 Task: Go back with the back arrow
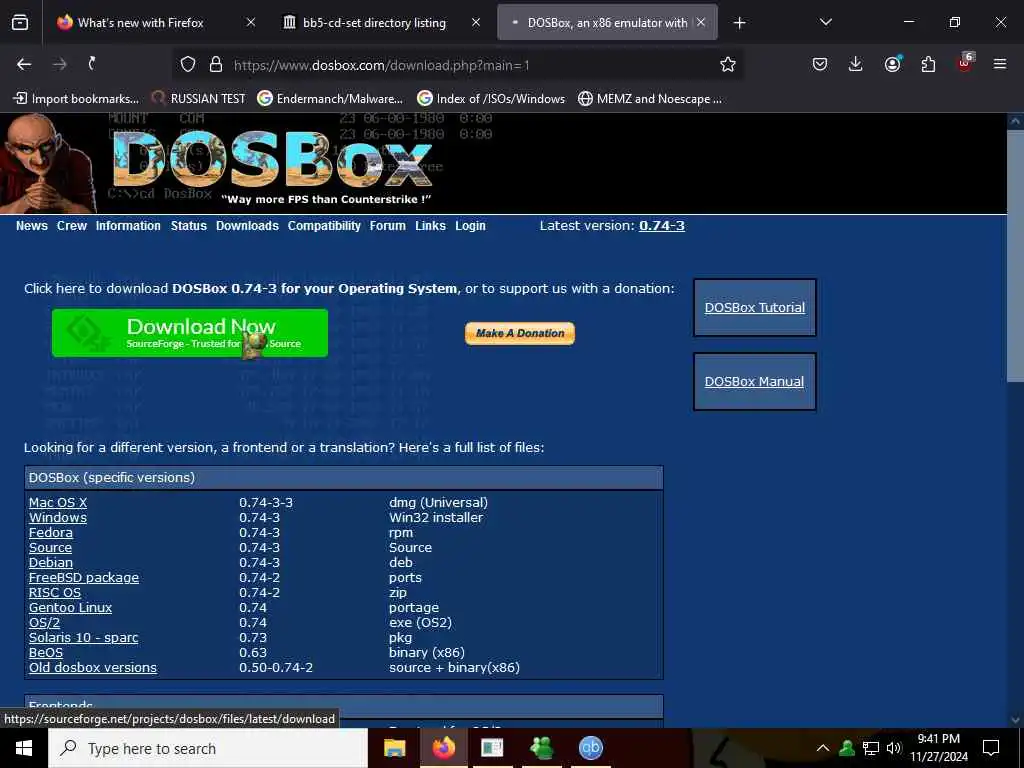pyautogui.click(x=24, y=64)
